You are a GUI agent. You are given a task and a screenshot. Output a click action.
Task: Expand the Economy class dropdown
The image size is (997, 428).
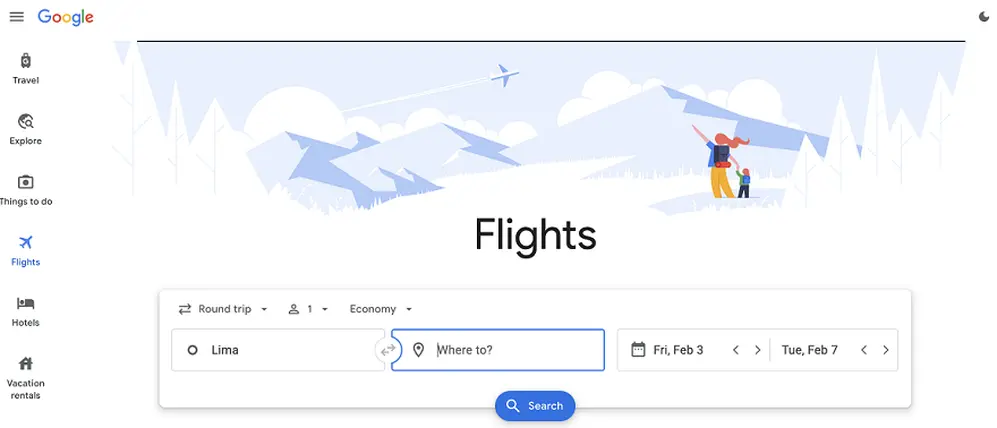pos(381,309)
